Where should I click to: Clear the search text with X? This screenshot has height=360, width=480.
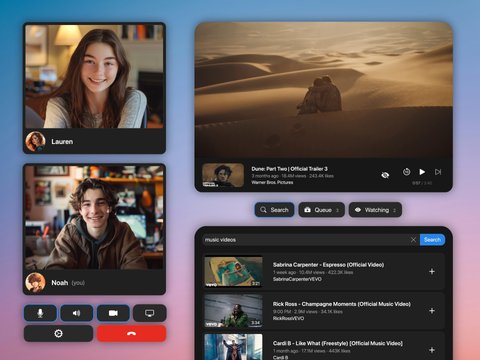(x=413, y=240)
